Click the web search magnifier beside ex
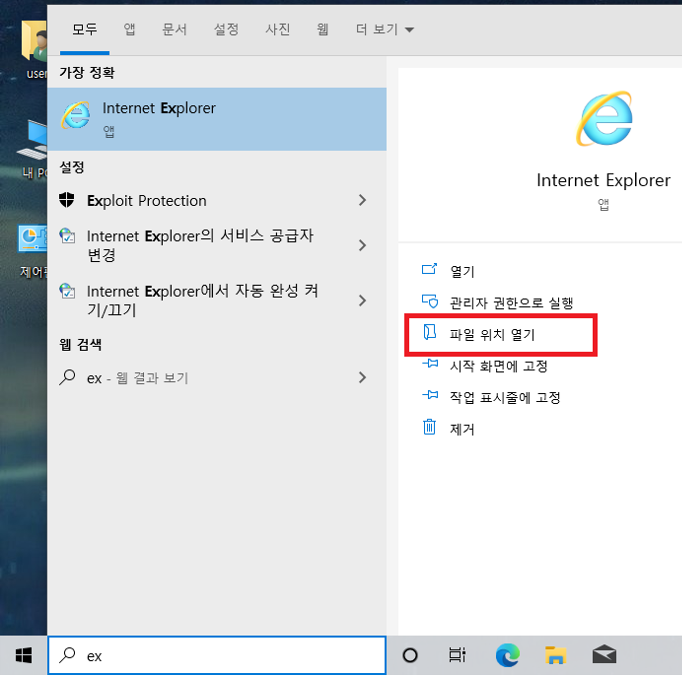682x675 pixels. pos(67,377)
